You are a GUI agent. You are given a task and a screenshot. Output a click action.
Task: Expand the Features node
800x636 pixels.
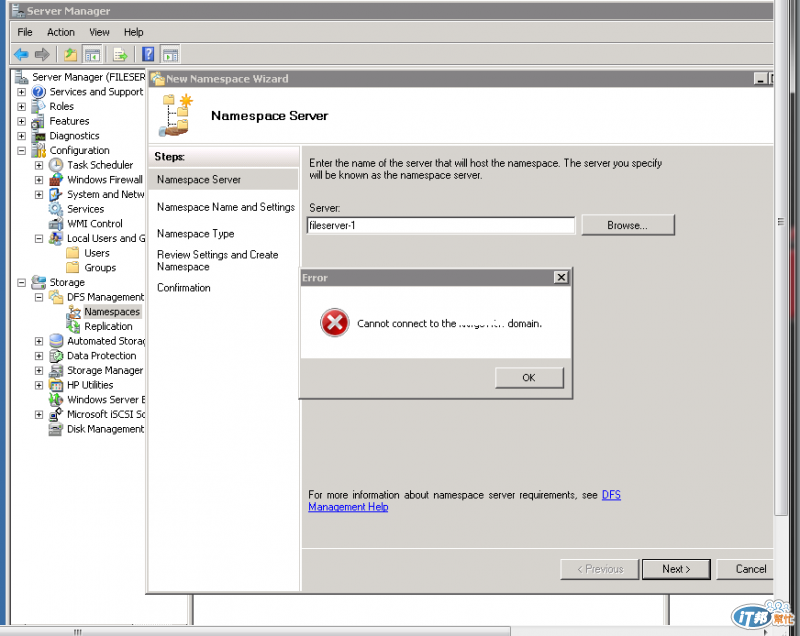pyautogui.click(x=21, y=121)
